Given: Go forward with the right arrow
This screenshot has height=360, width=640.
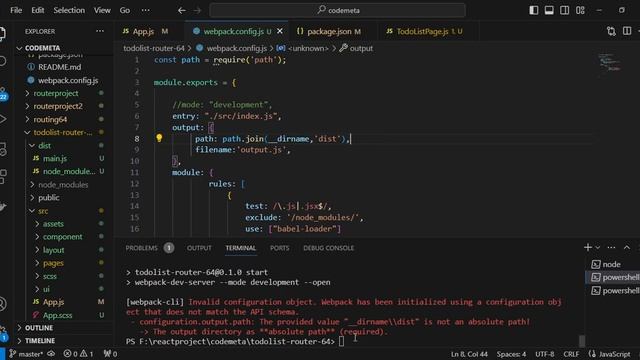Looking at the screenshot, I should click(x=197, y=10).
